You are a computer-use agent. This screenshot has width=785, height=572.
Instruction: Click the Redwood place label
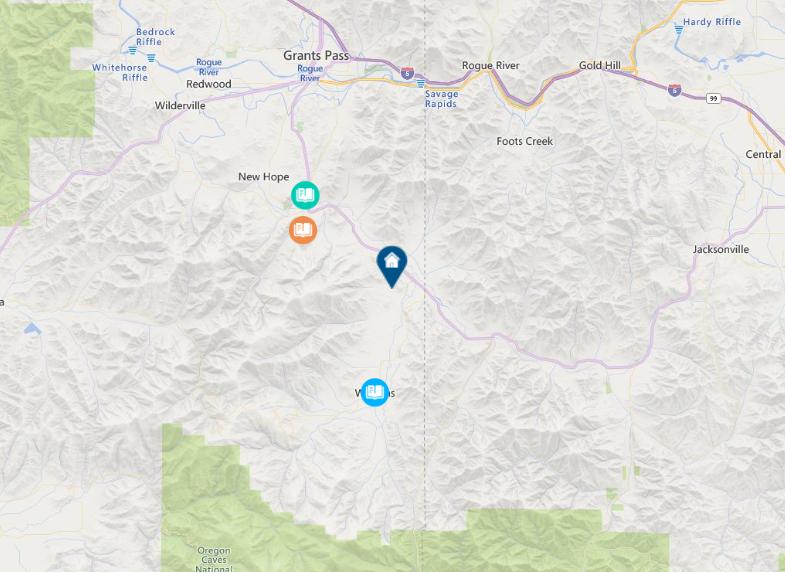pyautogui.click(x=209, y=84)
